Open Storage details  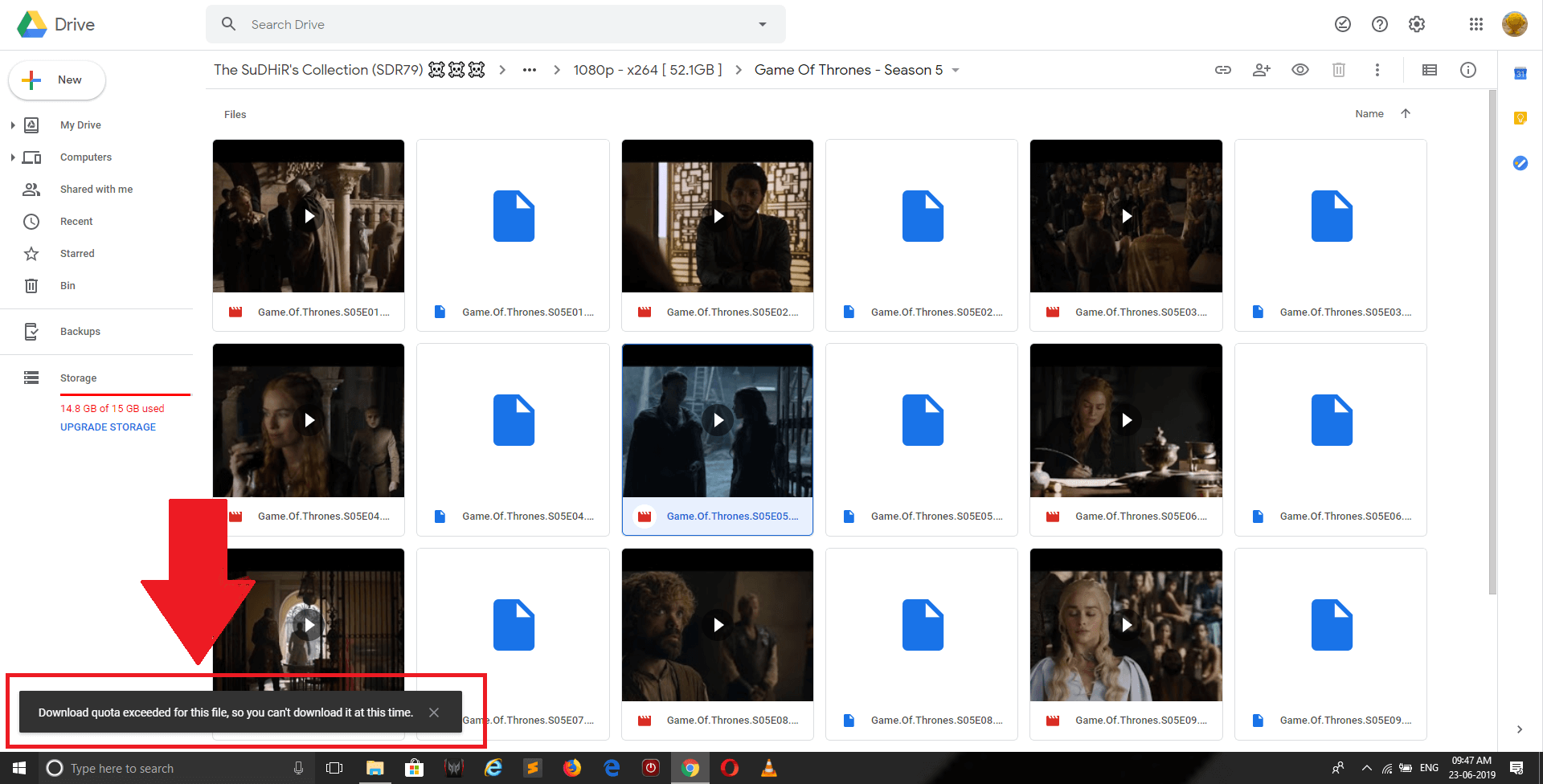[78, 378]
